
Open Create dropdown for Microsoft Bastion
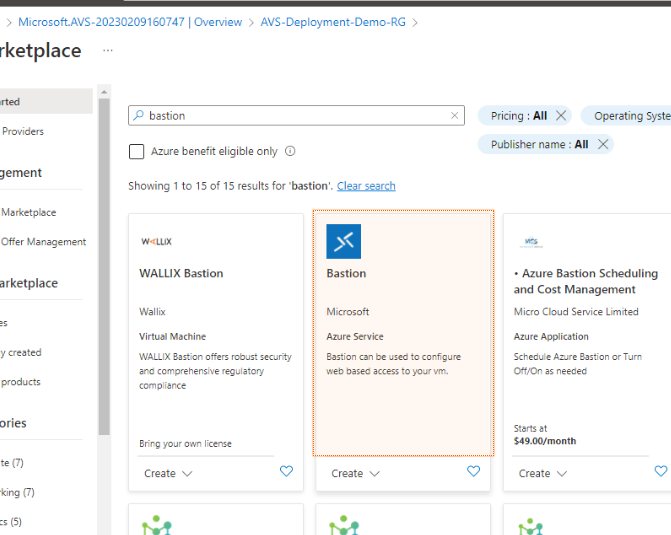point(355,473)
